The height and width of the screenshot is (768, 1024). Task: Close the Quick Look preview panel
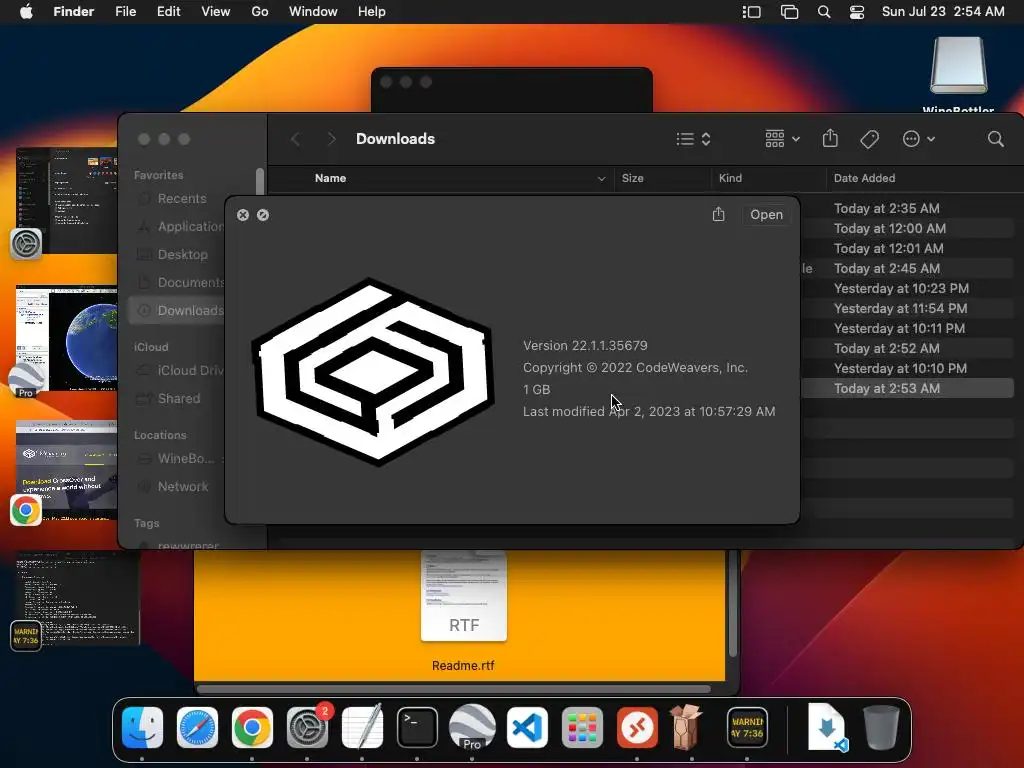point(243,215)
